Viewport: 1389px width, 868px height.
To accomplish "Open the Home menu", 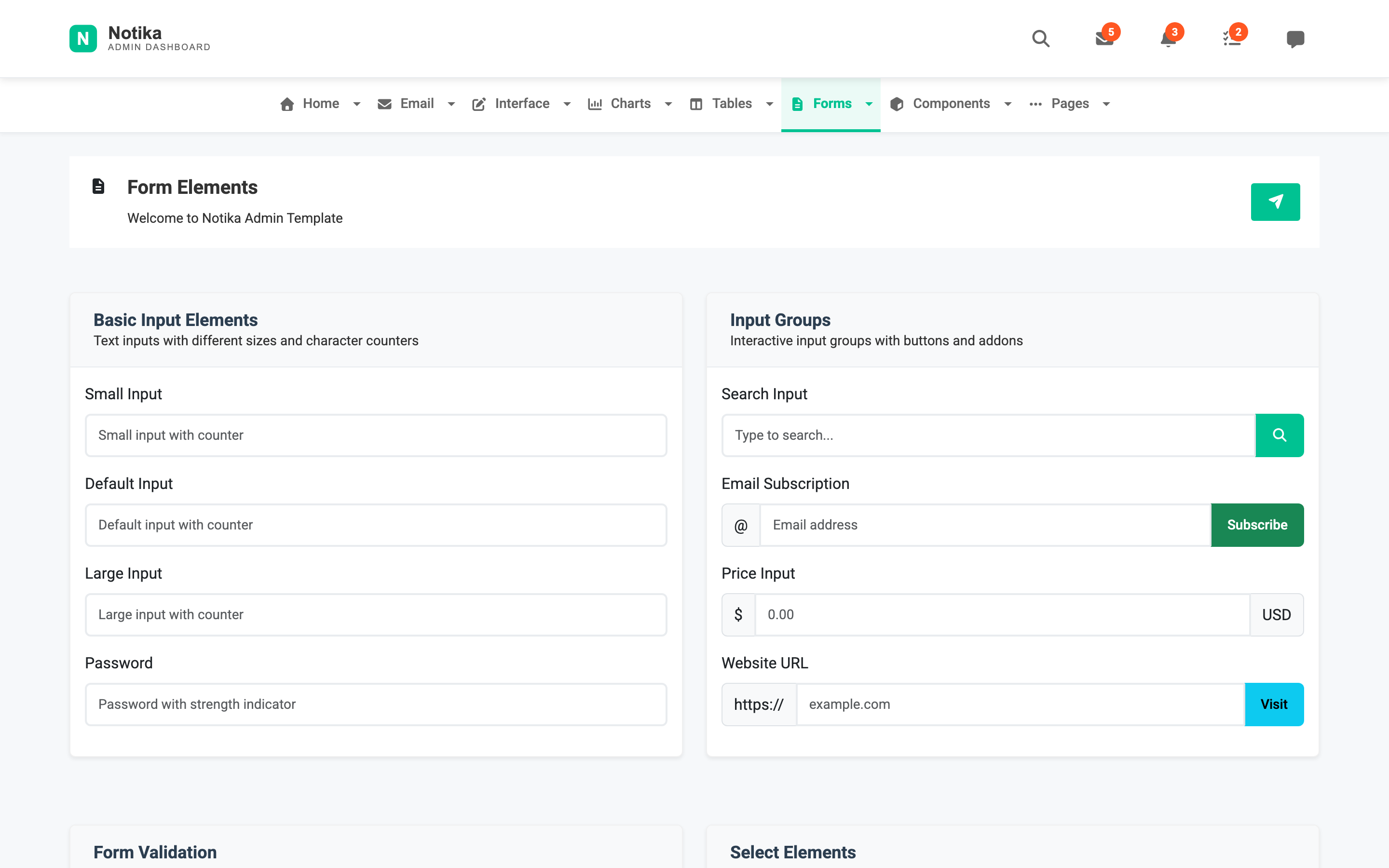I will pos(320,104).
